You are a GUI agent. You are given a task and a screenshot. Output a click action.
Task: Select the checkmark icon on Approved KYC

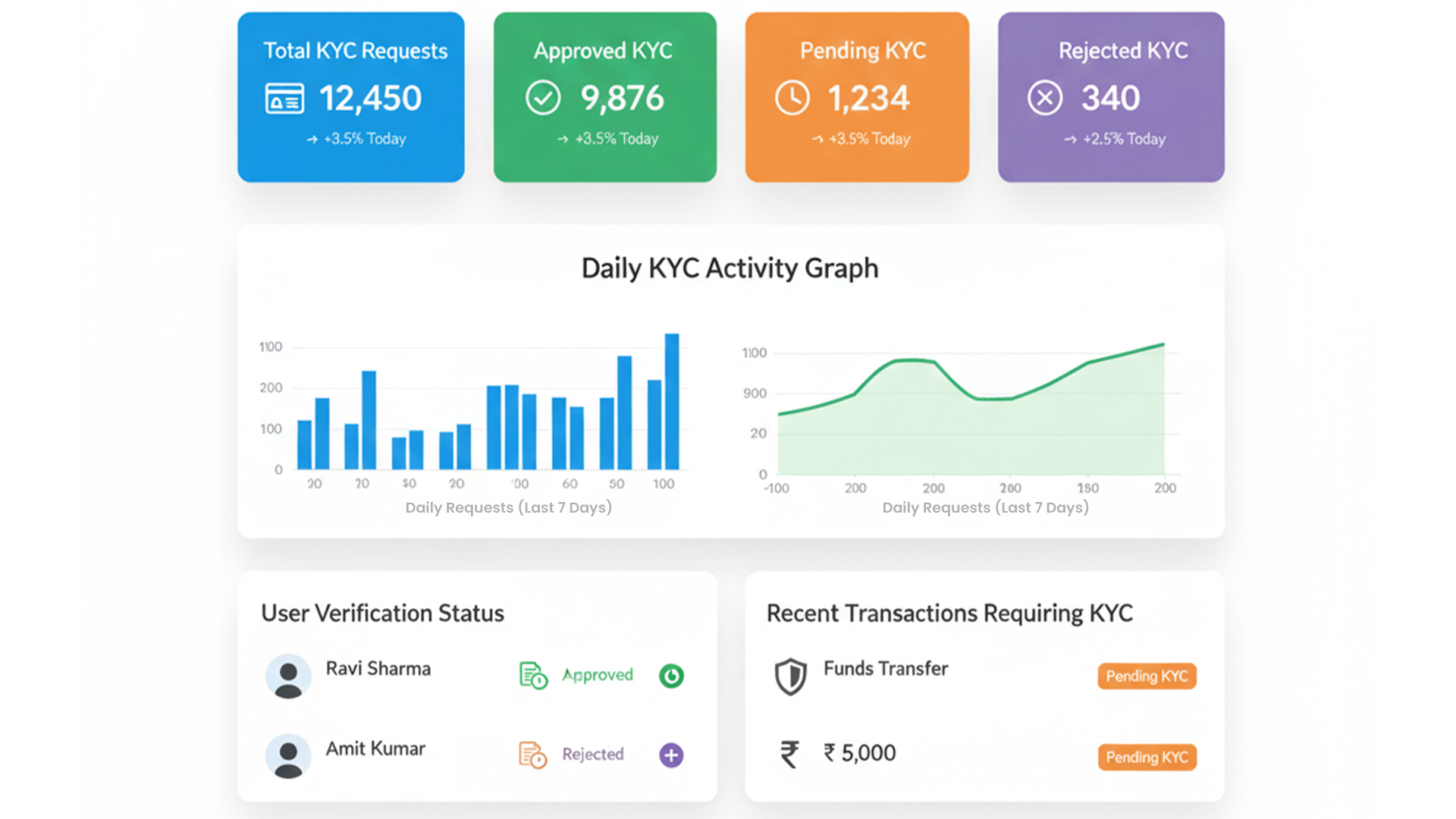(543, 97)
